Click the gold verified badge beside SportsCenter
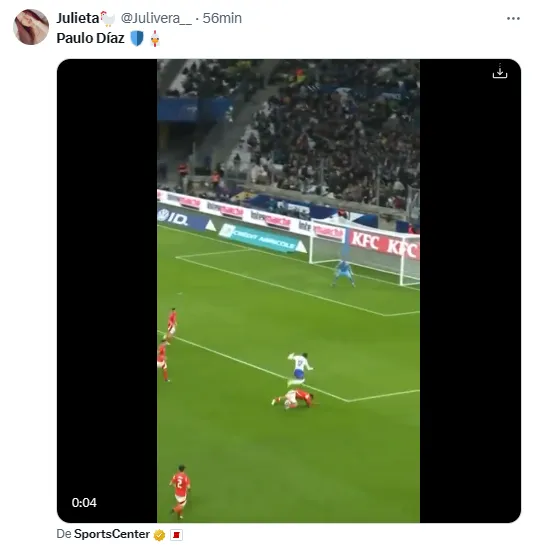This screenshot has width=537, height=551. click(x=160, y=535)
